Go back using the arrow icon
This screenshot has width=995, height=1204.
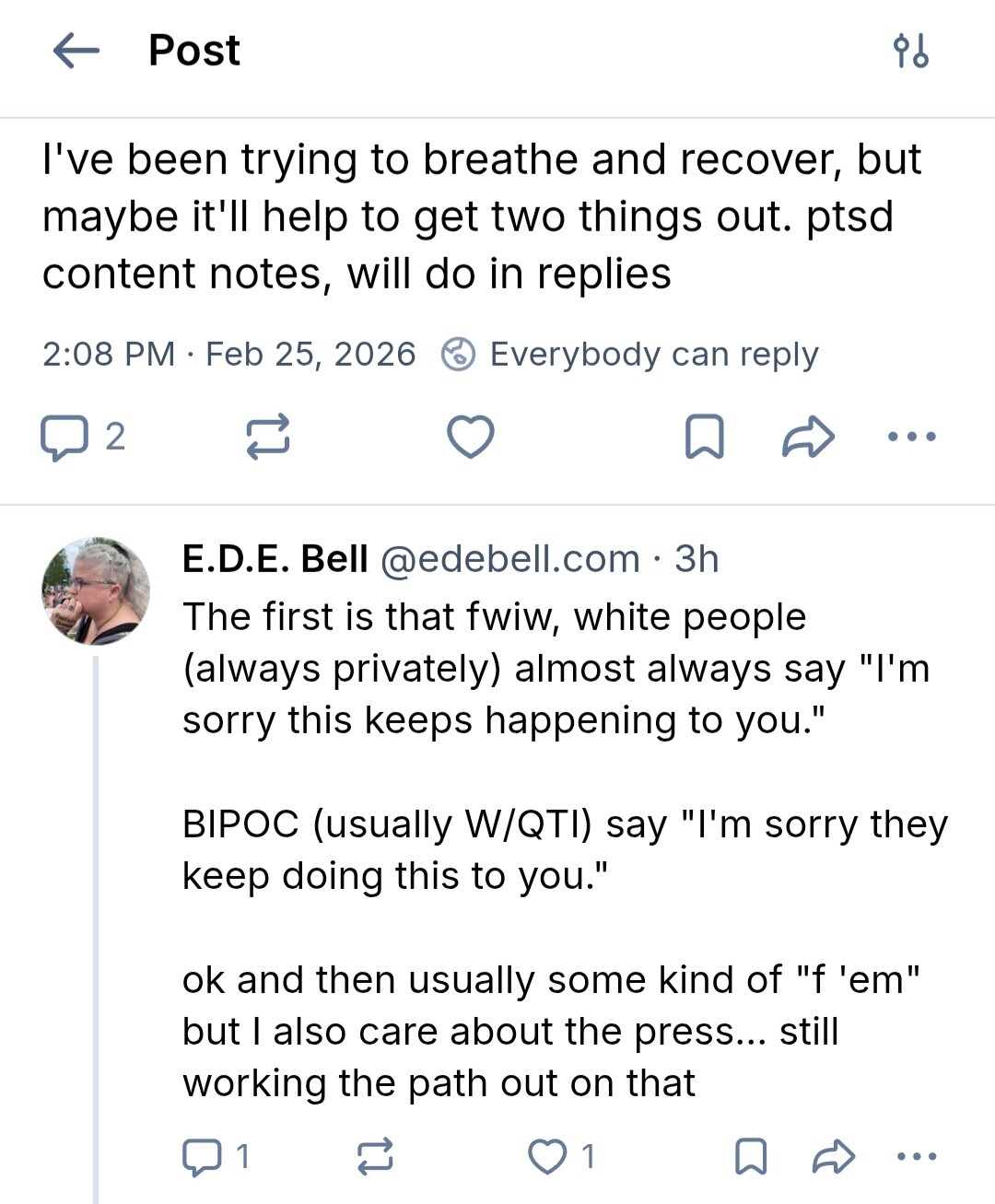(76, 51)
